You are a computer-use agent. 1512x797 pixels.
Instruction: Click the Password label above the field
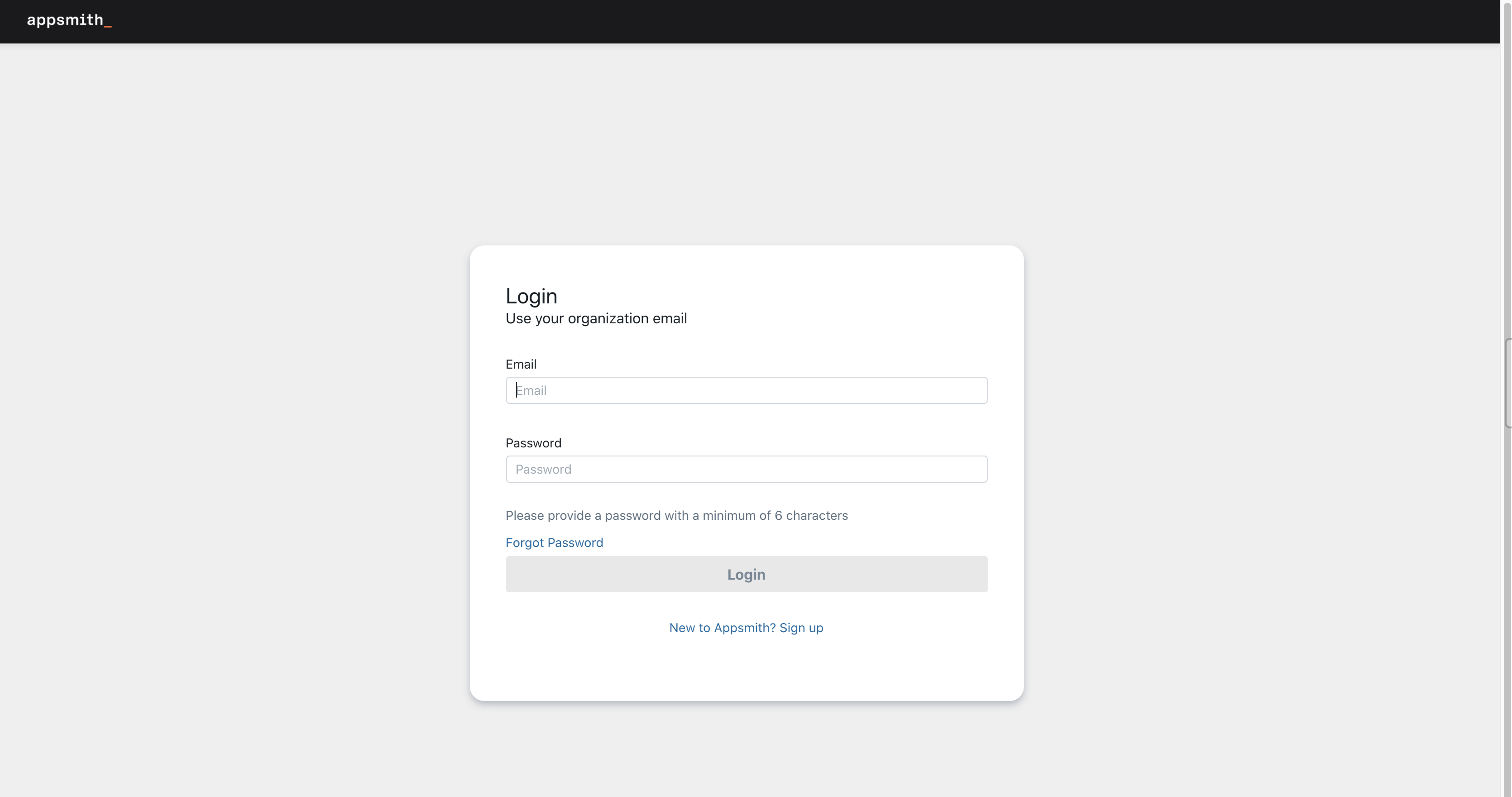coord(533,443)
